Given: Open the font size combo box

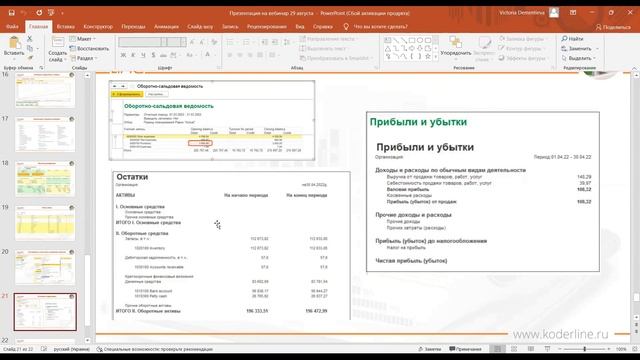Looking at the screenshot, I should [177, 42].
